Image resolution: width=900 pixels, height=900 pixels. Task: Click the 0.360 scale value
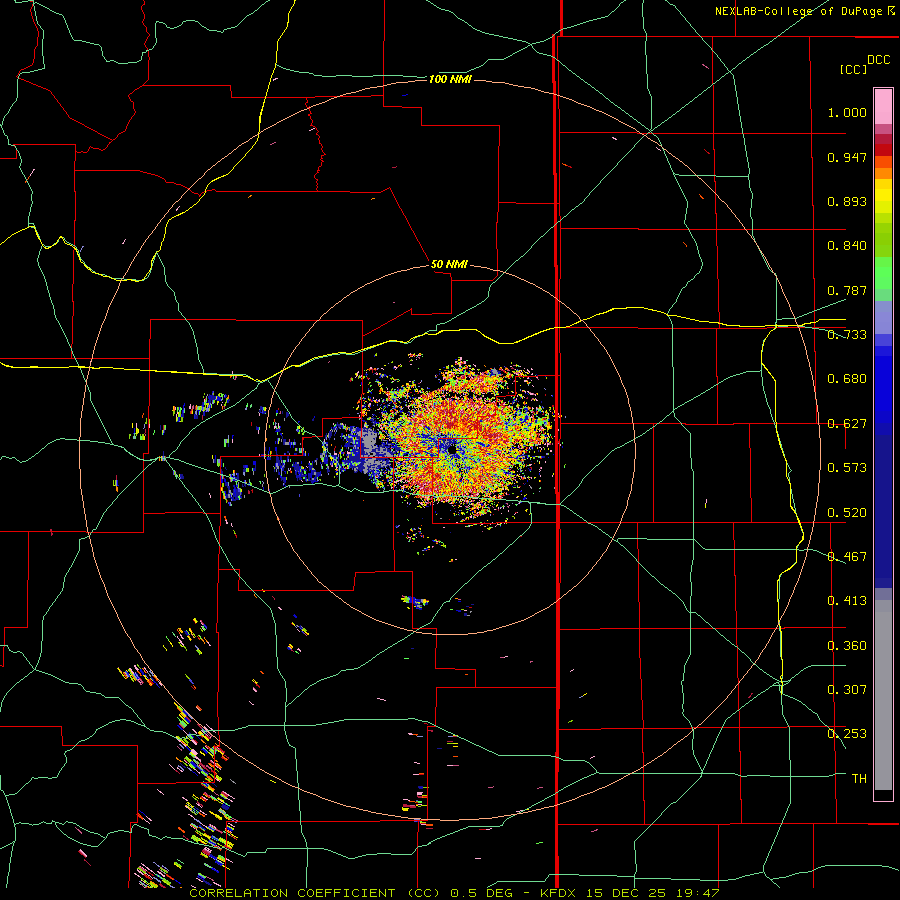click(x=847, y=646)
